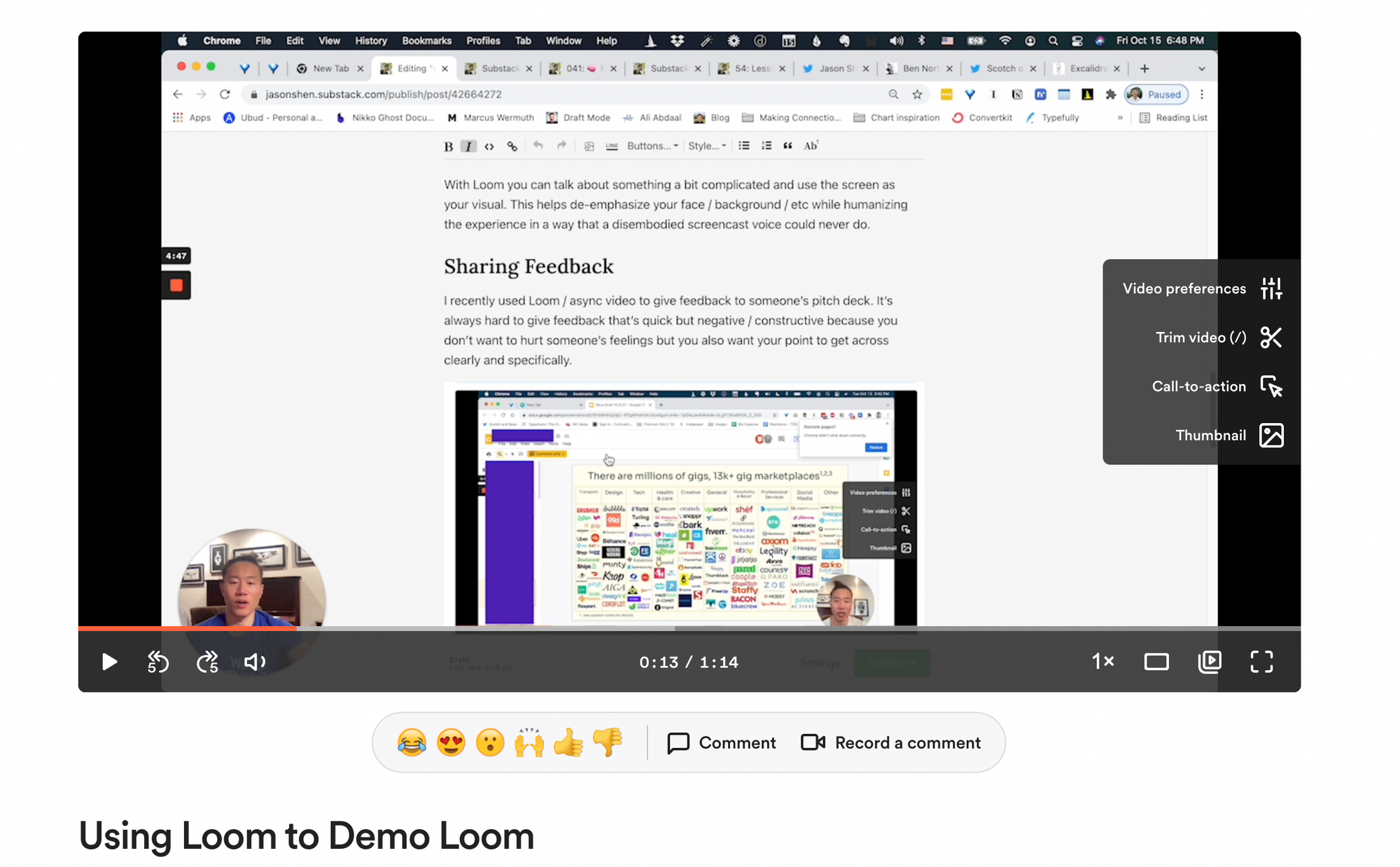React with the laughing-crying emoji
This screenshot has width=1400, height=867.
[x=412, y=742]
